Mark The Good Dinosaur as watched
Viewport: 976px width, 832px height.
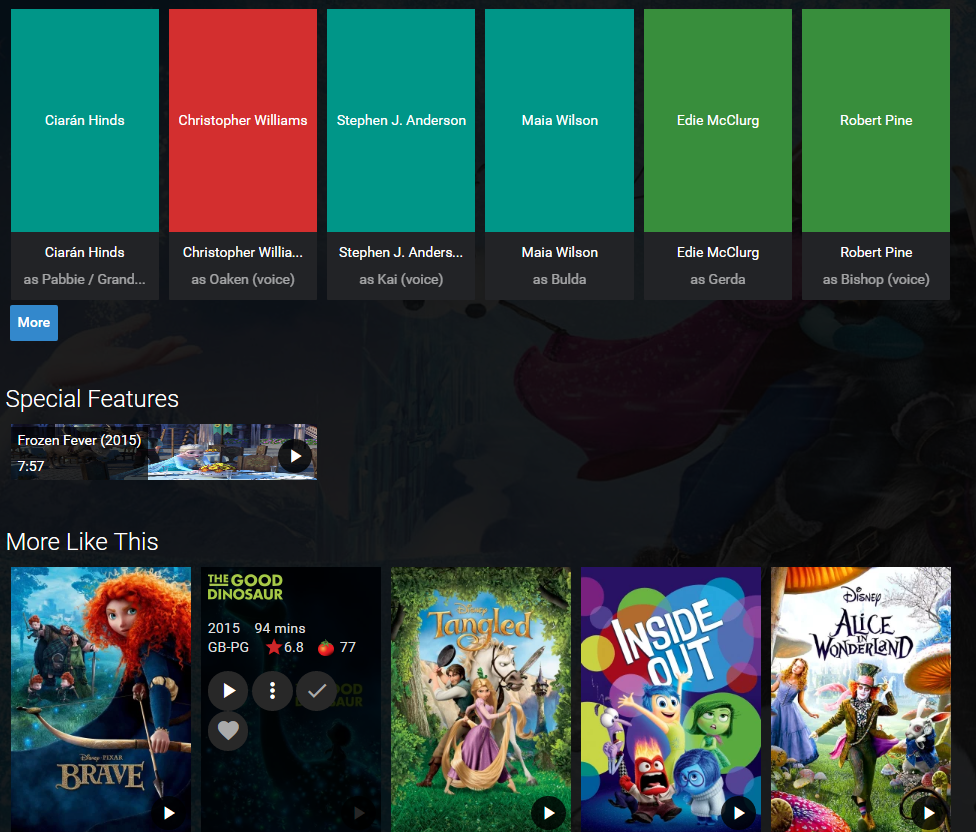tap(316, 690)
